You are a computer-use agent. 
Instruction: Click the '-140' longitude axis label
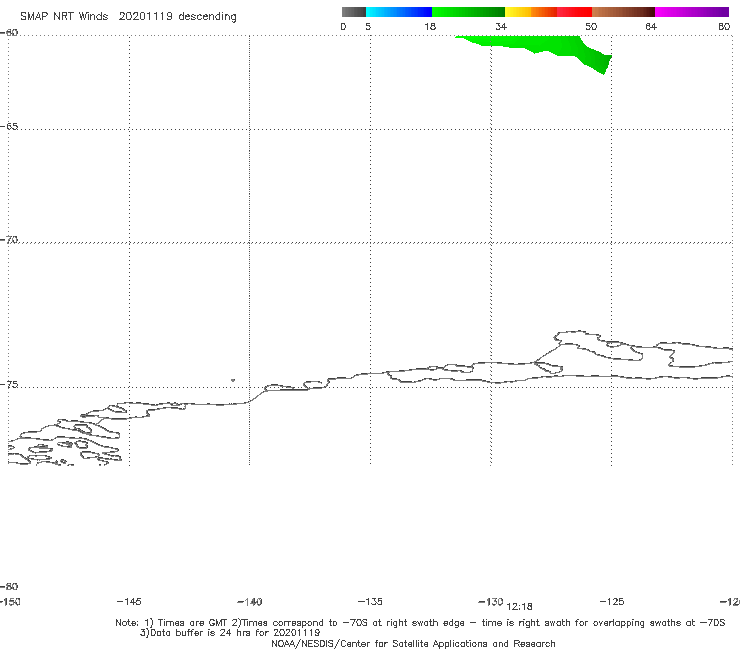tap(250, 602)
